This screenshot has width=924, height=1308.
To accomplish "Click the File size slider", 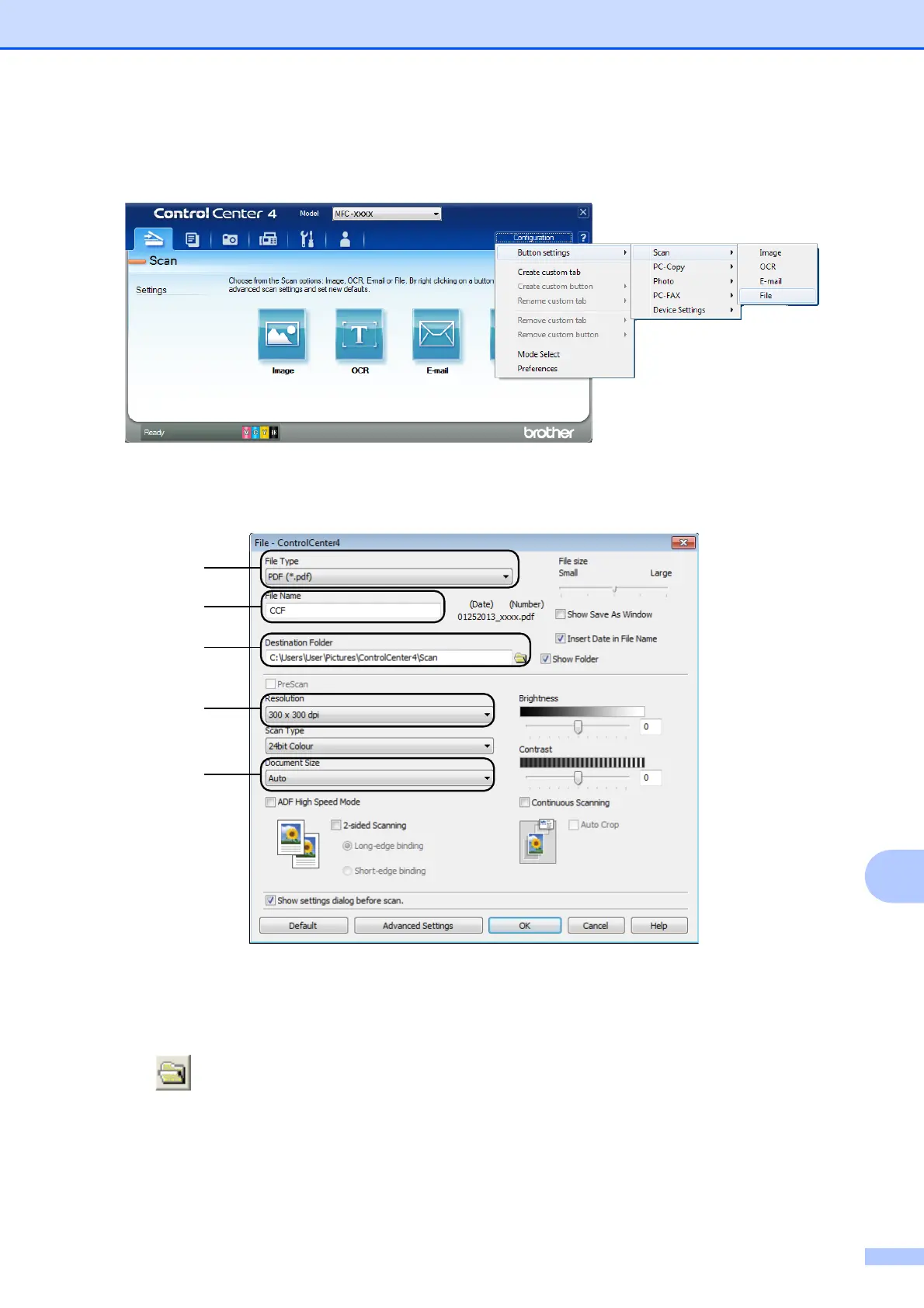I will [613, 590].
